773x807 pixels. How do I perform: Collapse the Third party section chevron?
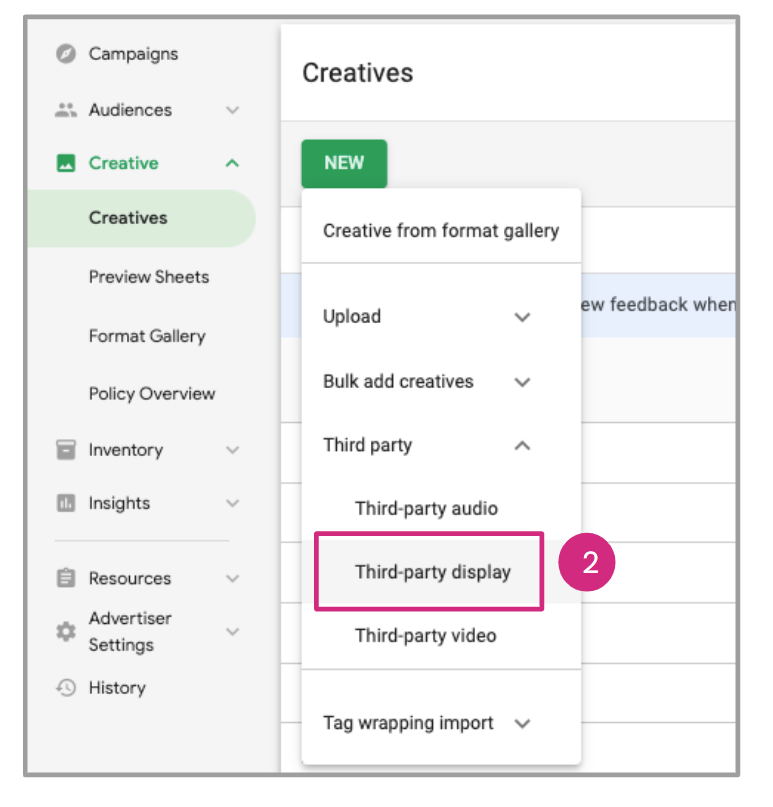tap(521, 446)
